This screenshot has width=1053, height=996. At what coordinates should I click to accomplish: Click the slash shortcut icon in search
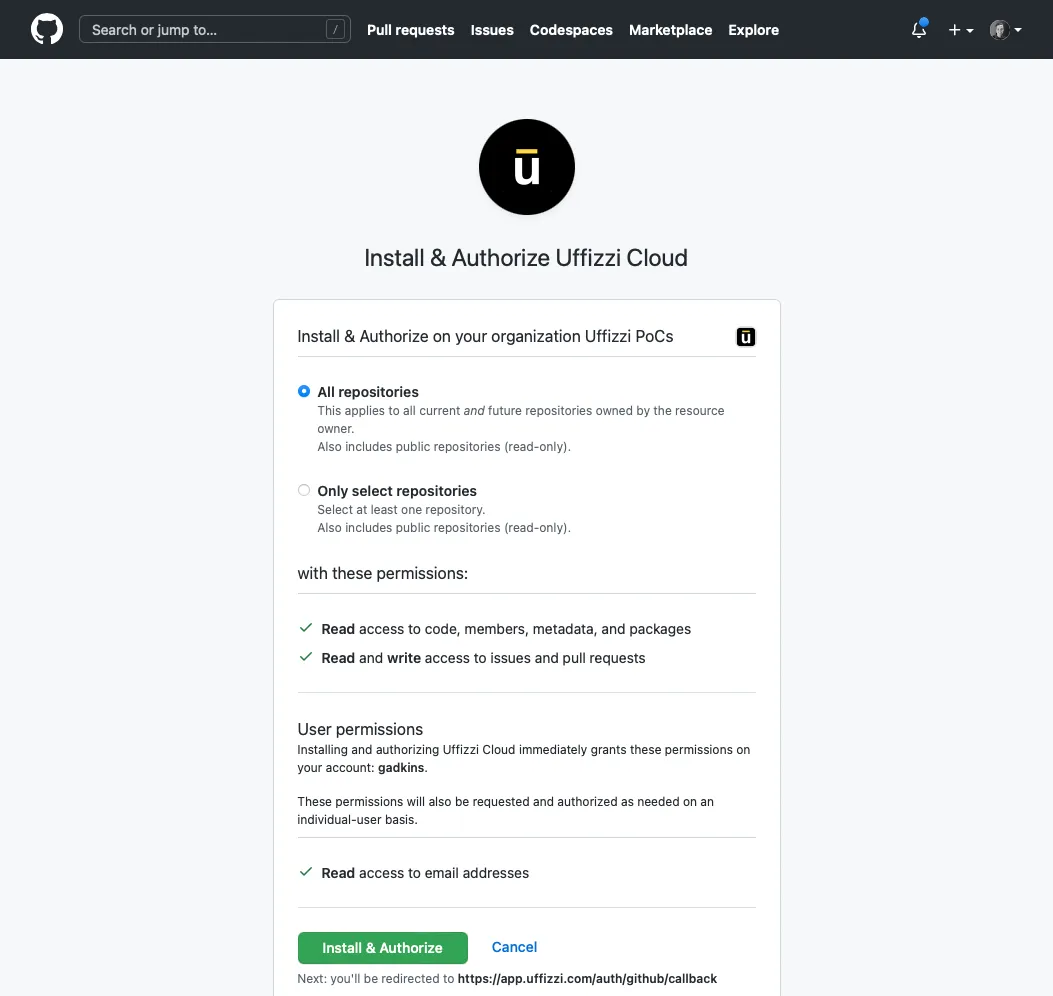pos(335,30)
